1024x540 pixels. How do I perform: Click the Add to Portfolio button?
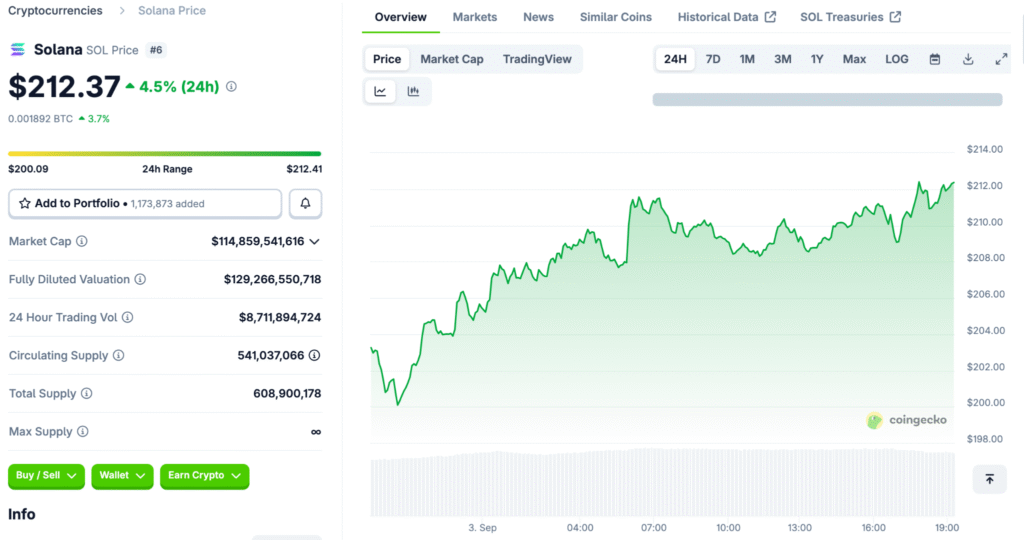click(x=145, y=204)
